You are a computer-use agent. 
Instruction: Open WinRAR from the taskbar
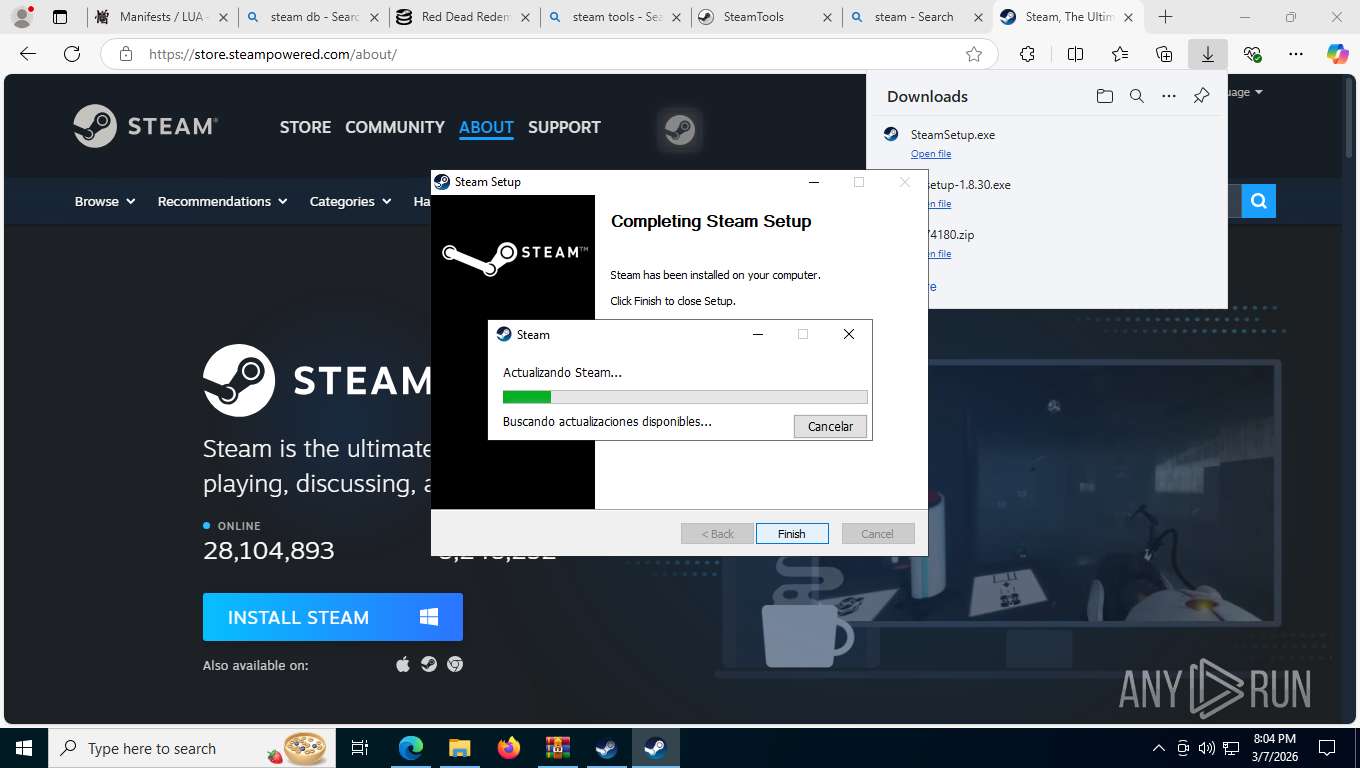click(558, 748)
